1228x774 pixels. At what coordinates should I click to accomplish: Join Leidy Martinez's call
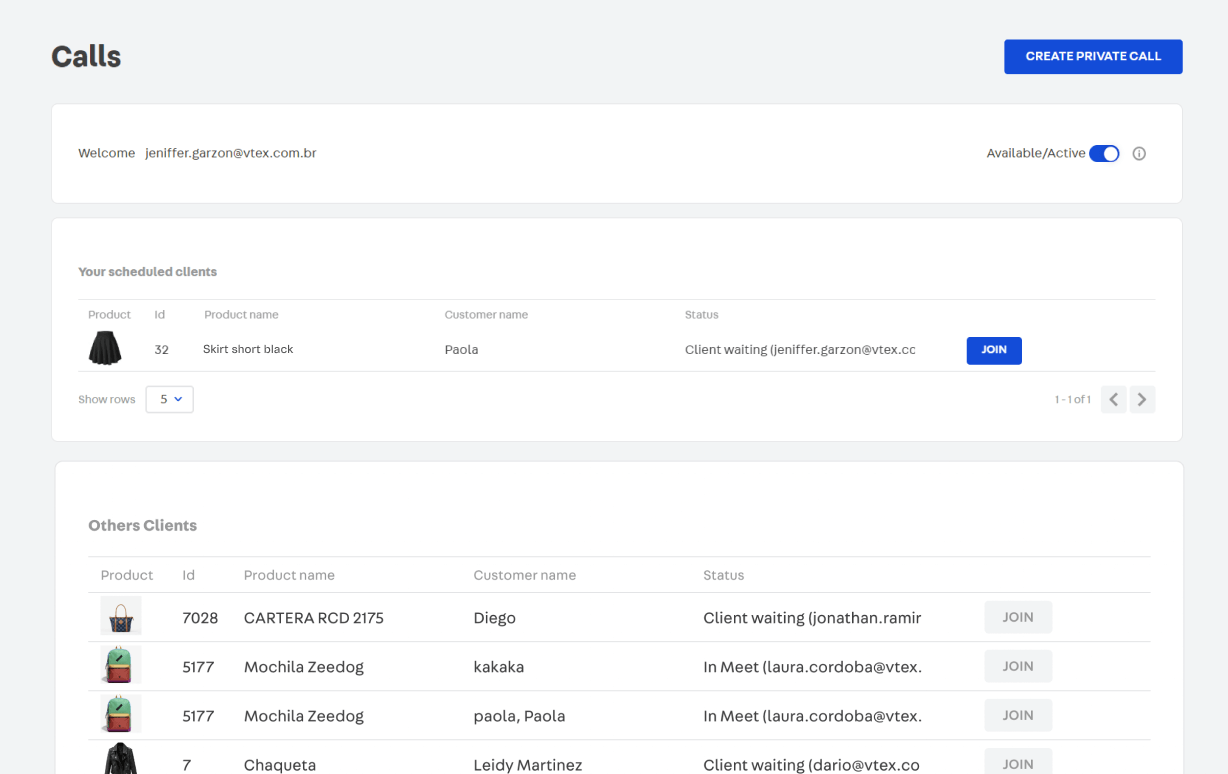(x=1017, y=762)
